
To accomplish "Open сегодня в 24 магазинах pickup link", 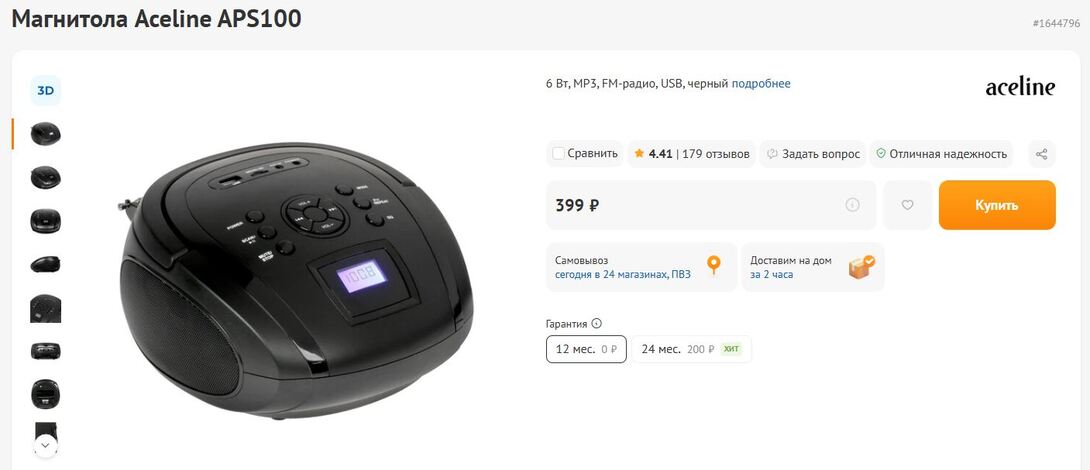I will click(623, 275).
